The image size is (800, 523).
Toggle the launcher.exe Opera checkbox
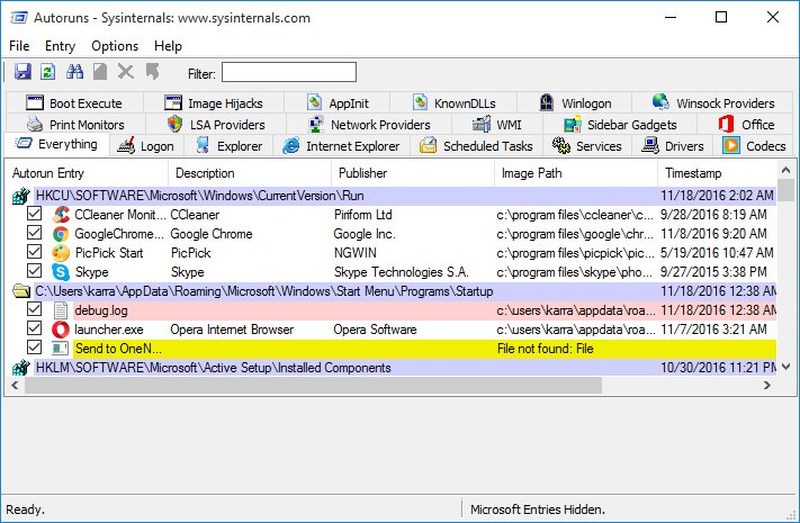point(34,328)
